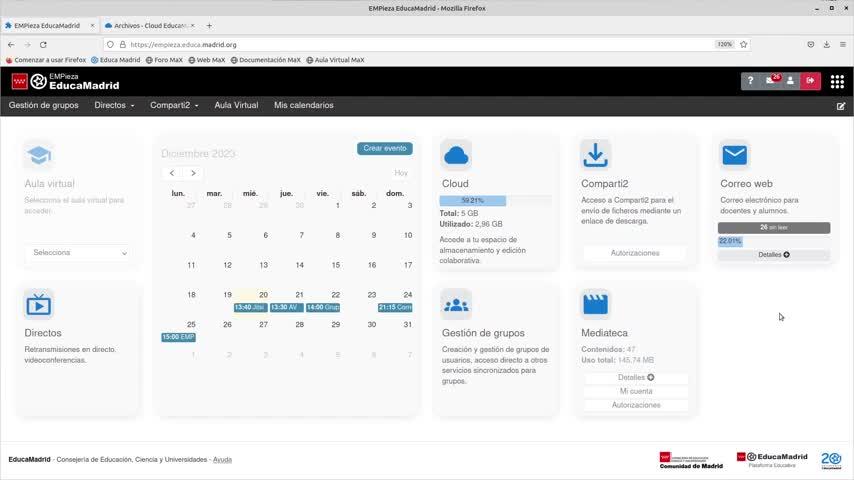This screenshot has width=854, height=480.
Task: Go to previous month in calendar
Action: click(172, 173)
